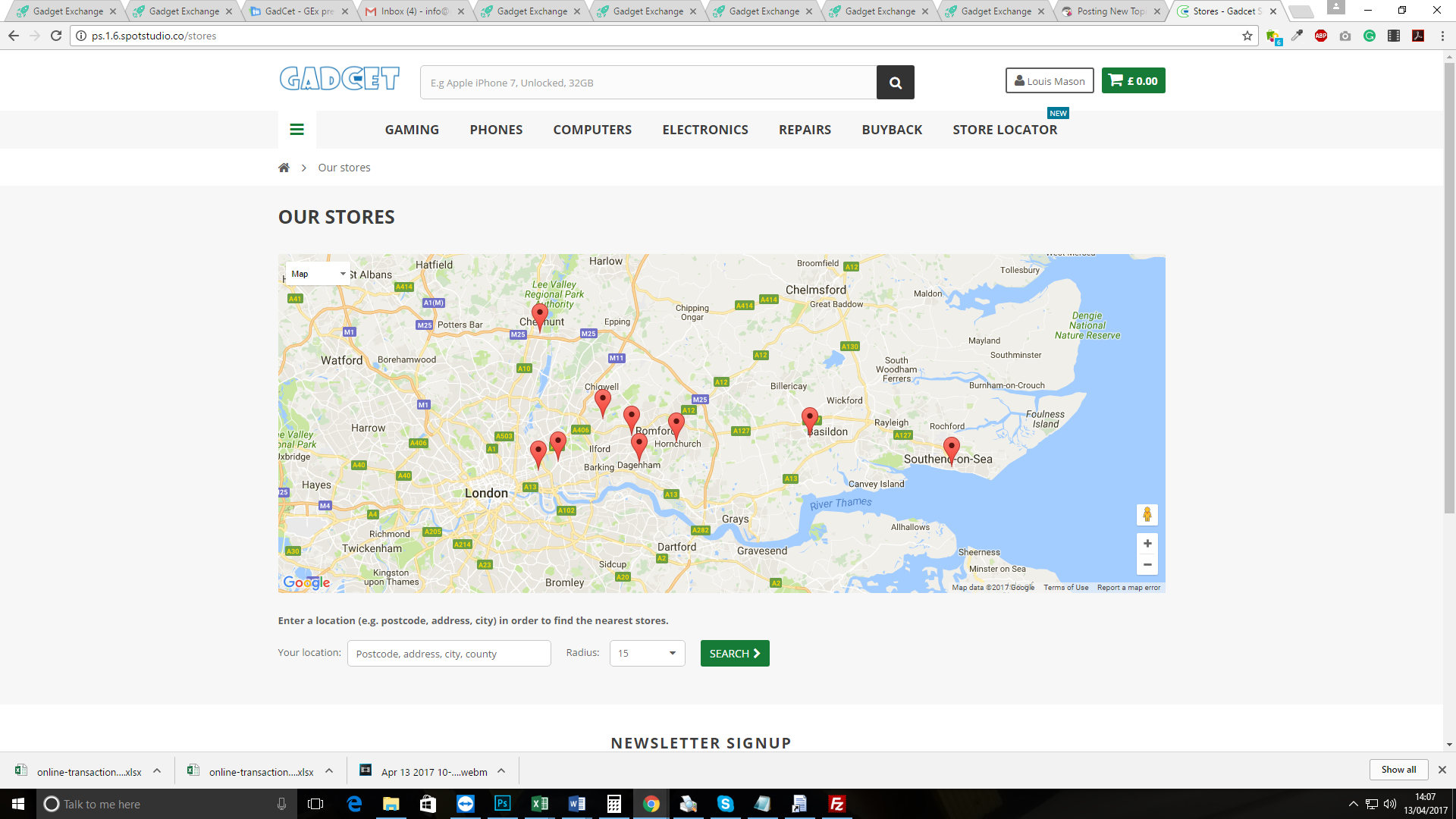The image size is (1456, 819).
Task: Go to BUYBACK page
Action: (892, 130)
